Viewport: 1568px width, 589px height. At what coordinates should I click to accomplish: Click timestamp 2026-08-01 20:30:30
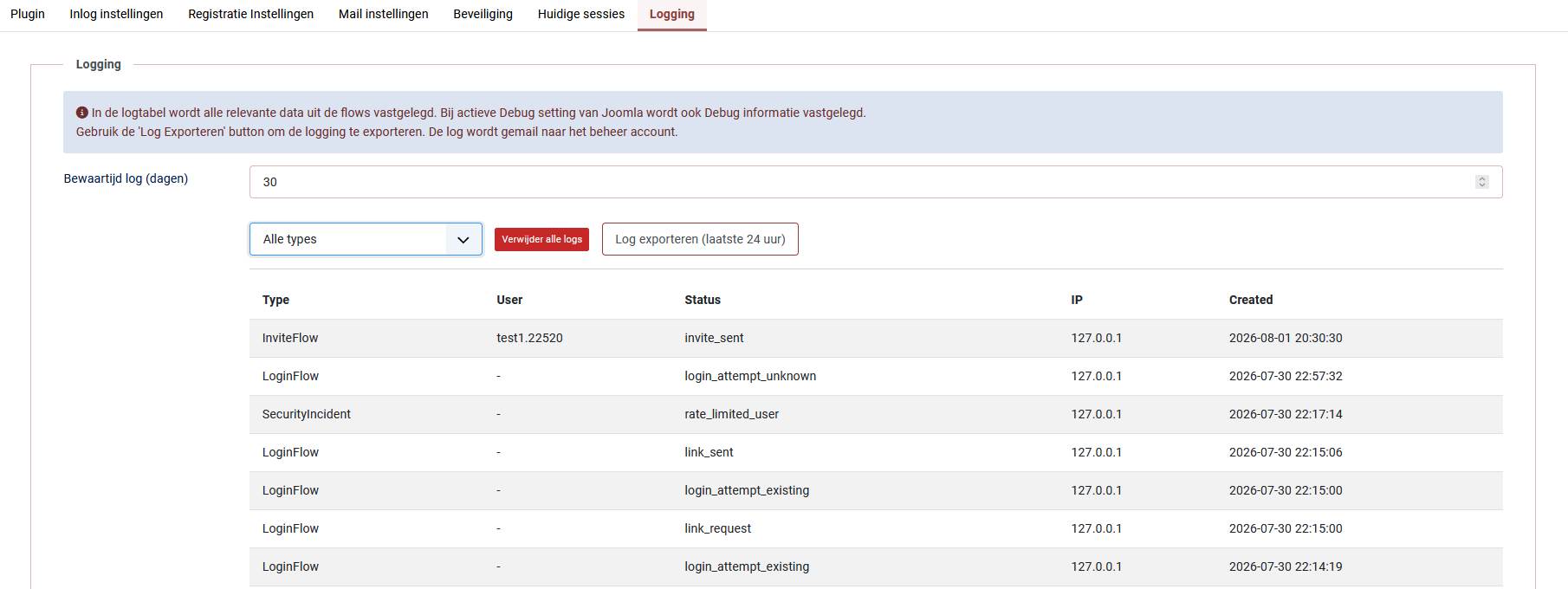[x=1286, y=338]
